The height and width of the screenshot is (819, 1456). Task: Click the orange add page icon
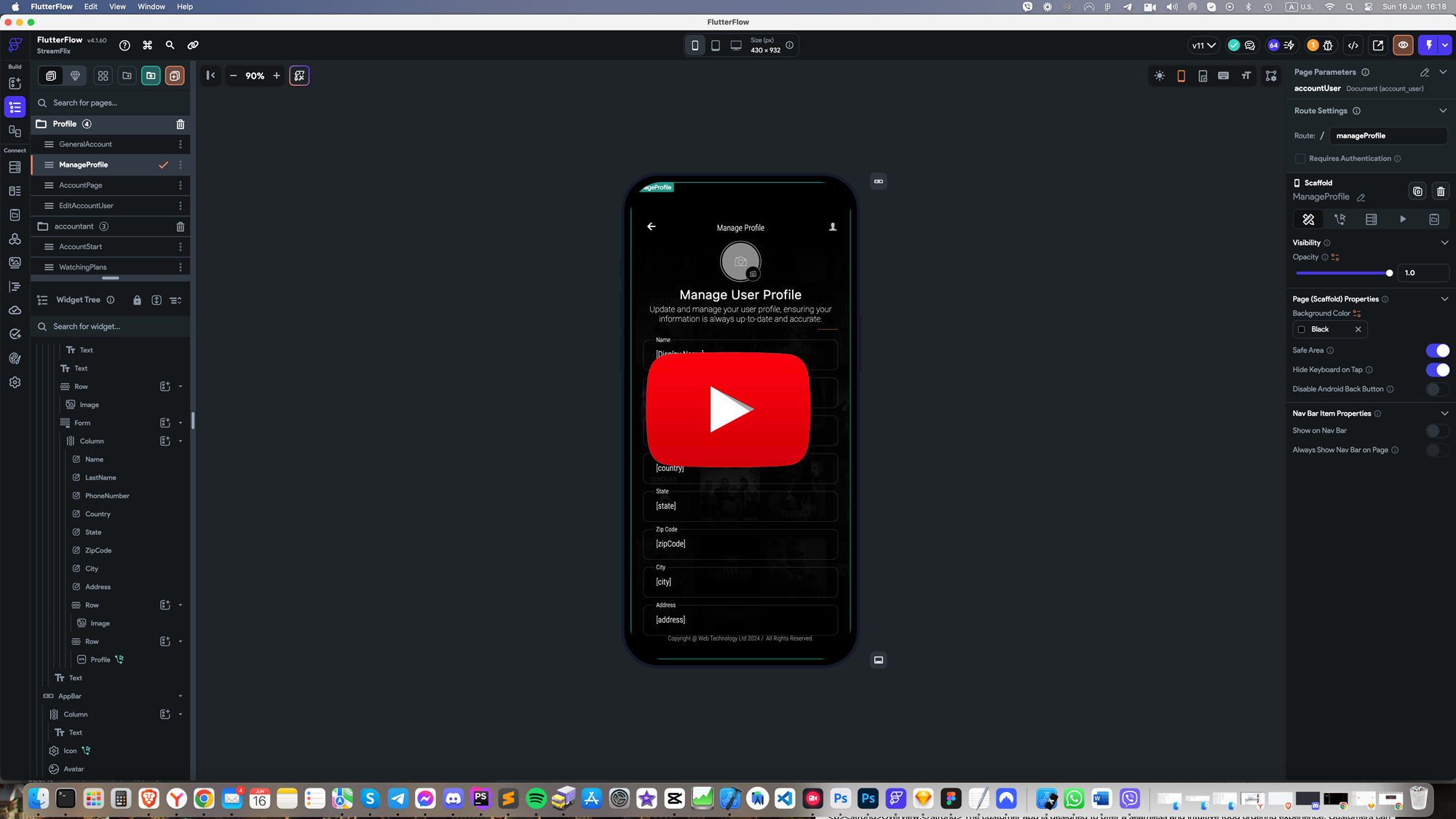click(175, 76)
